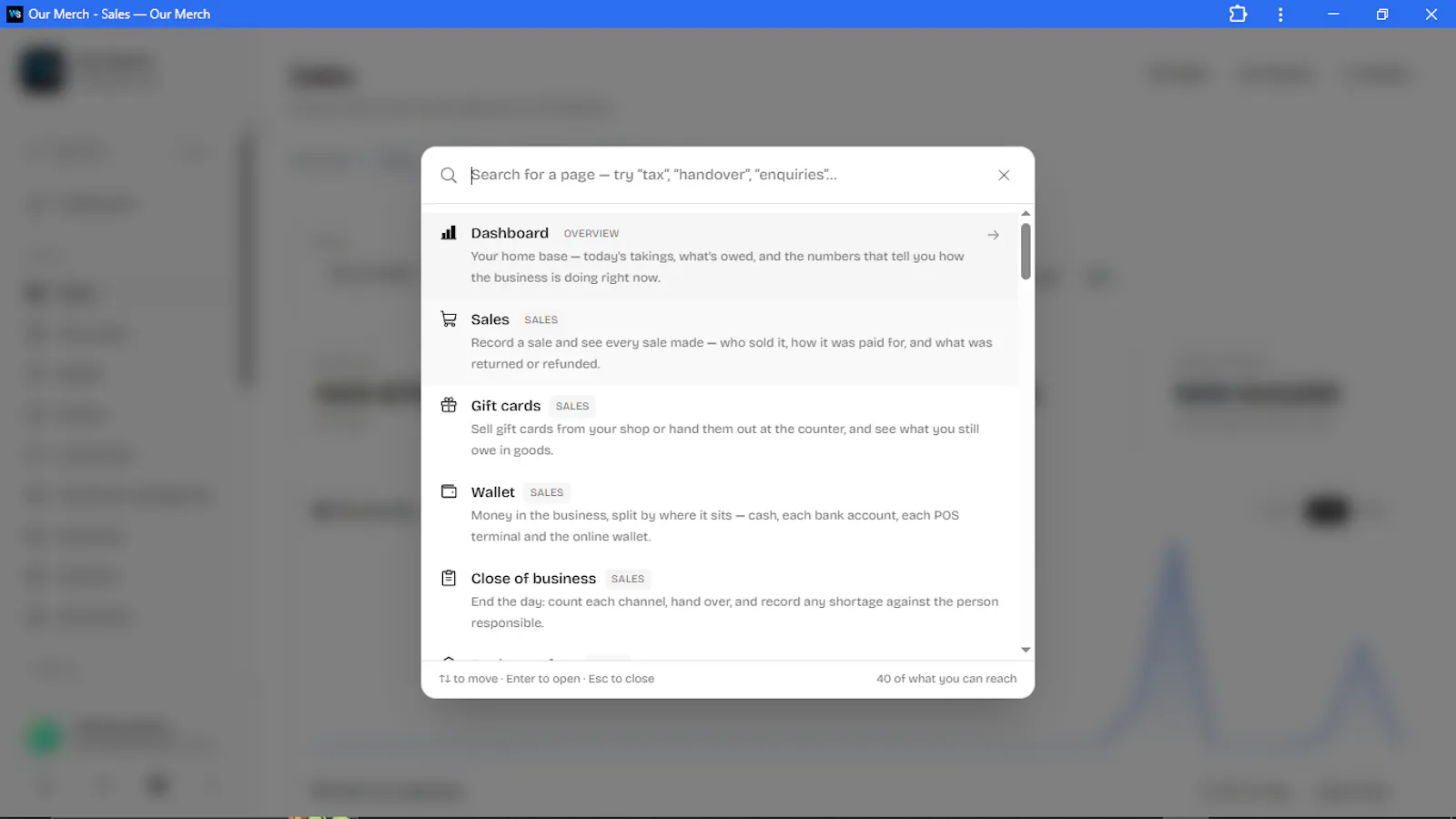Click the SALES tag beside Wallet
The image size is (1456, 819).
[x=547, y=492]
